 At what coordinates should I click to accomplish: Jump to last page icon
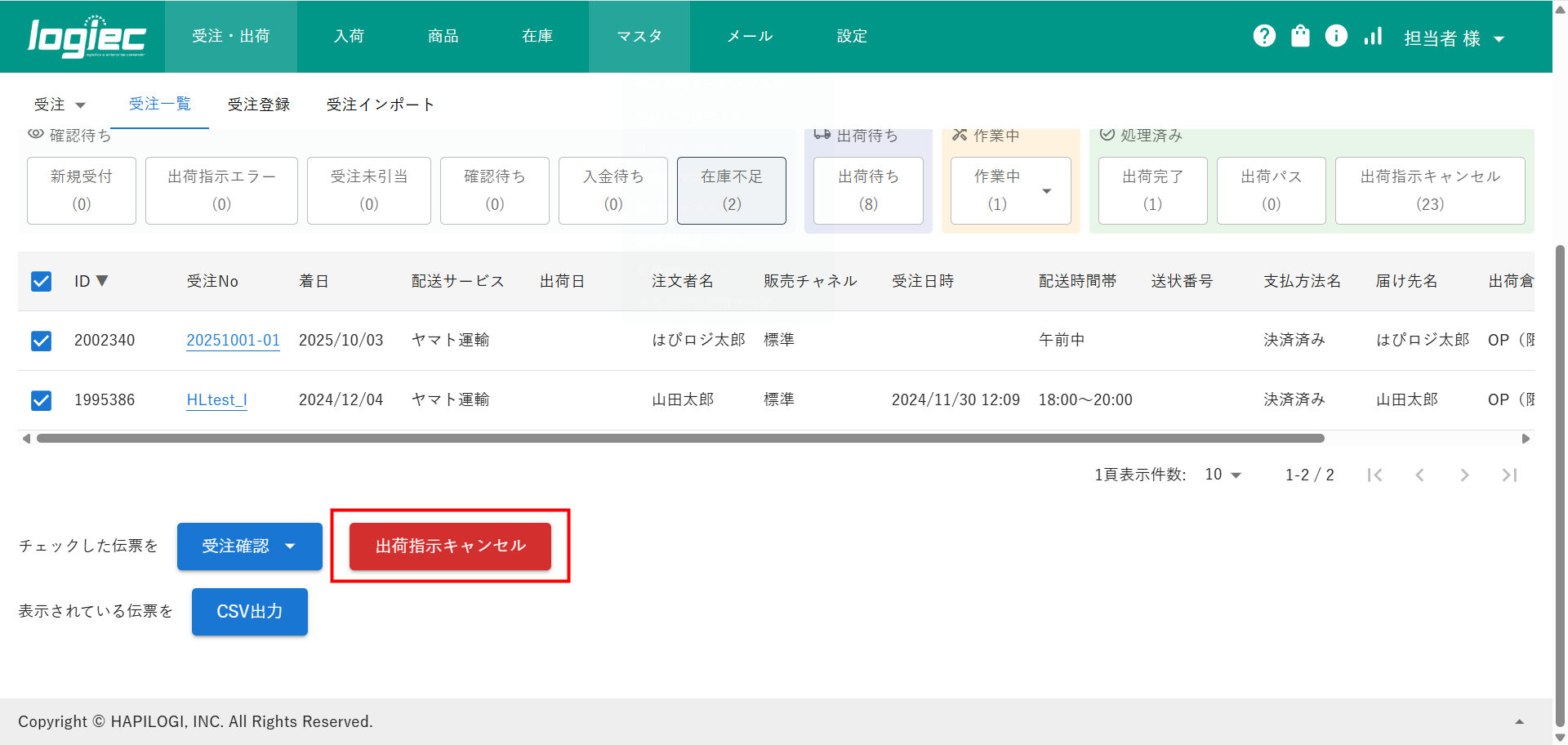1509,475
